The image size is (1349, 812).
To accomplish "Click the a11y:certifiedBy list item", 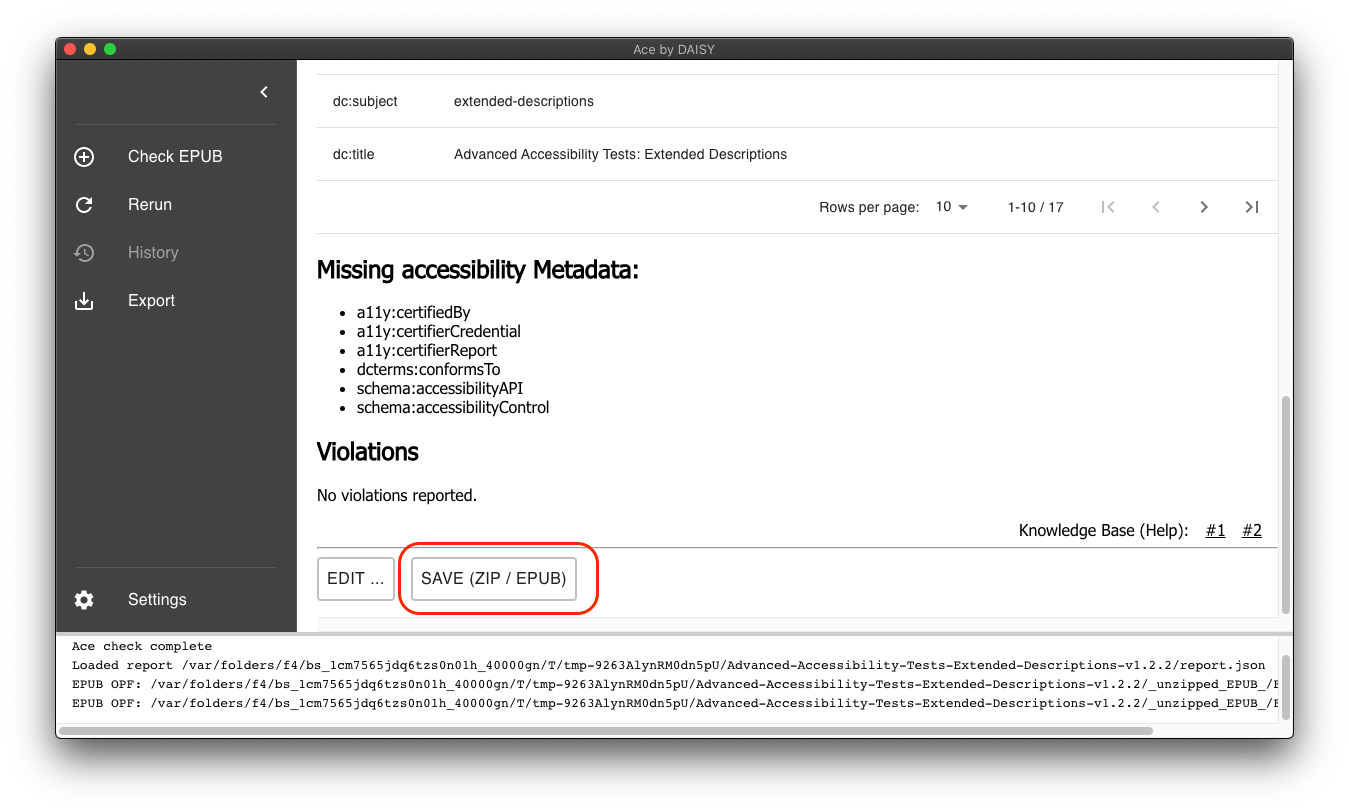I will [x=413, y=313].
